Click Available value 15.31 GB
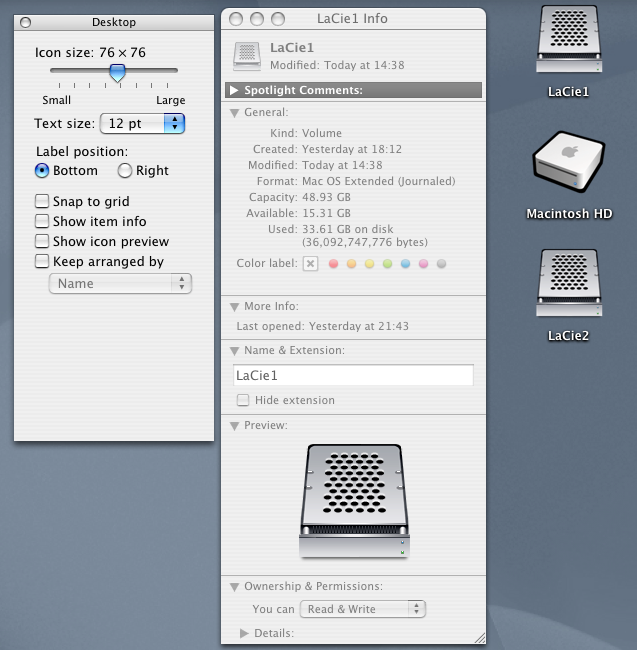637x650 pixels. coord(326,213)
